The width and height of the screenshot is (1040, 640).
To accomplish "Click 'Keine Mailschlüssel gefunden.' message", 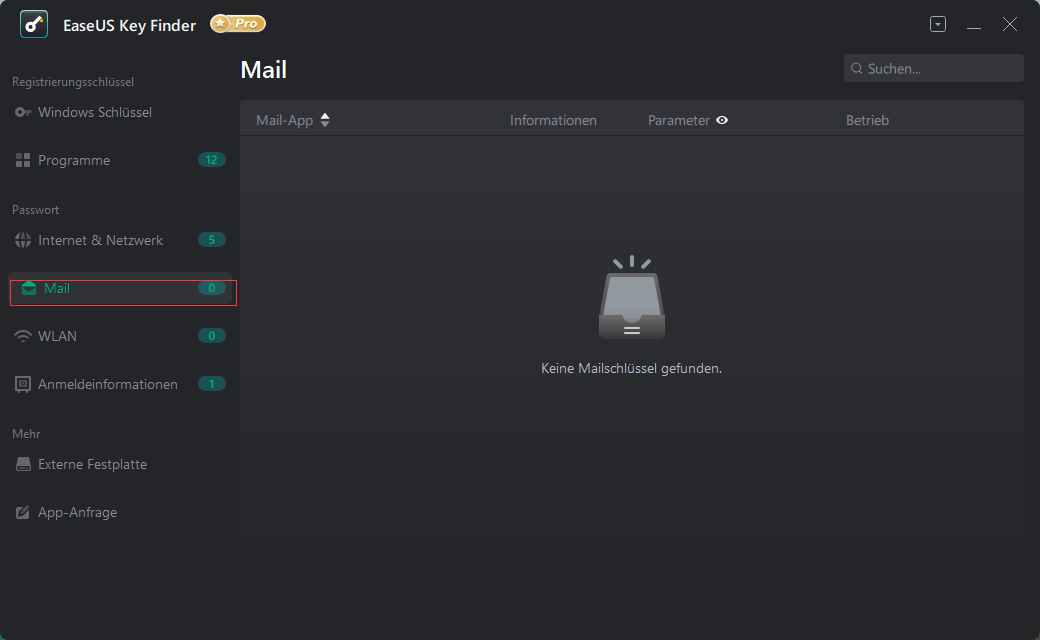I will (x=631, y=368).
